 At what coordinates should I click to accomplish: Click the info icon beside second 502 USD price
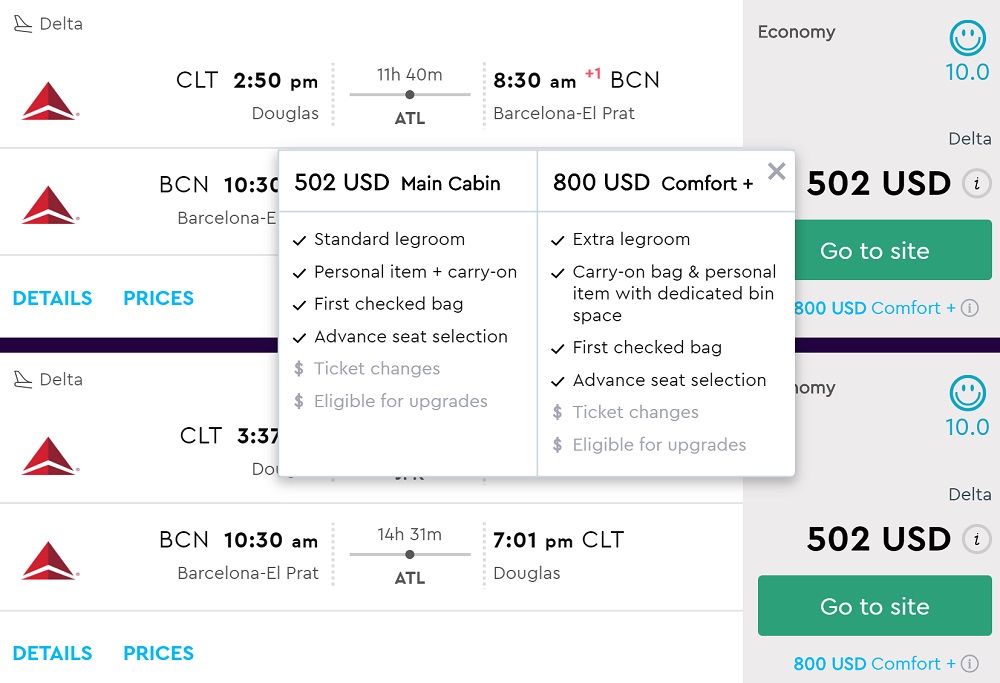pos(976,540)
